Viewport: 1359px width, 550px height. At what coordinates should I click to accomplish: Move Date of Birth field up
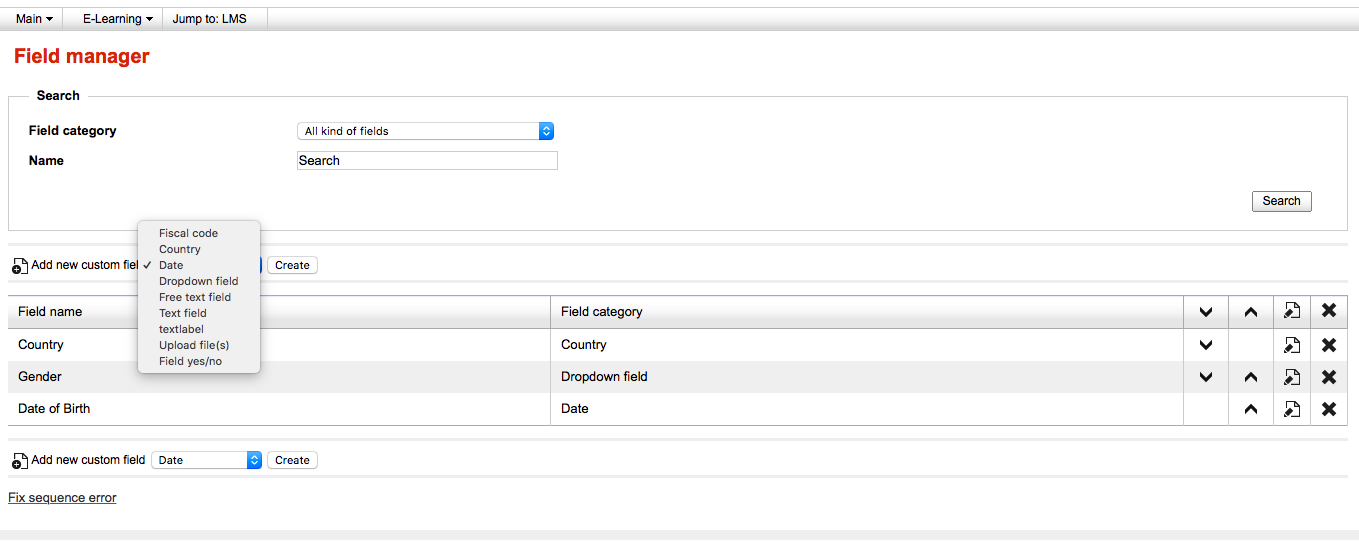[1250, 409]
